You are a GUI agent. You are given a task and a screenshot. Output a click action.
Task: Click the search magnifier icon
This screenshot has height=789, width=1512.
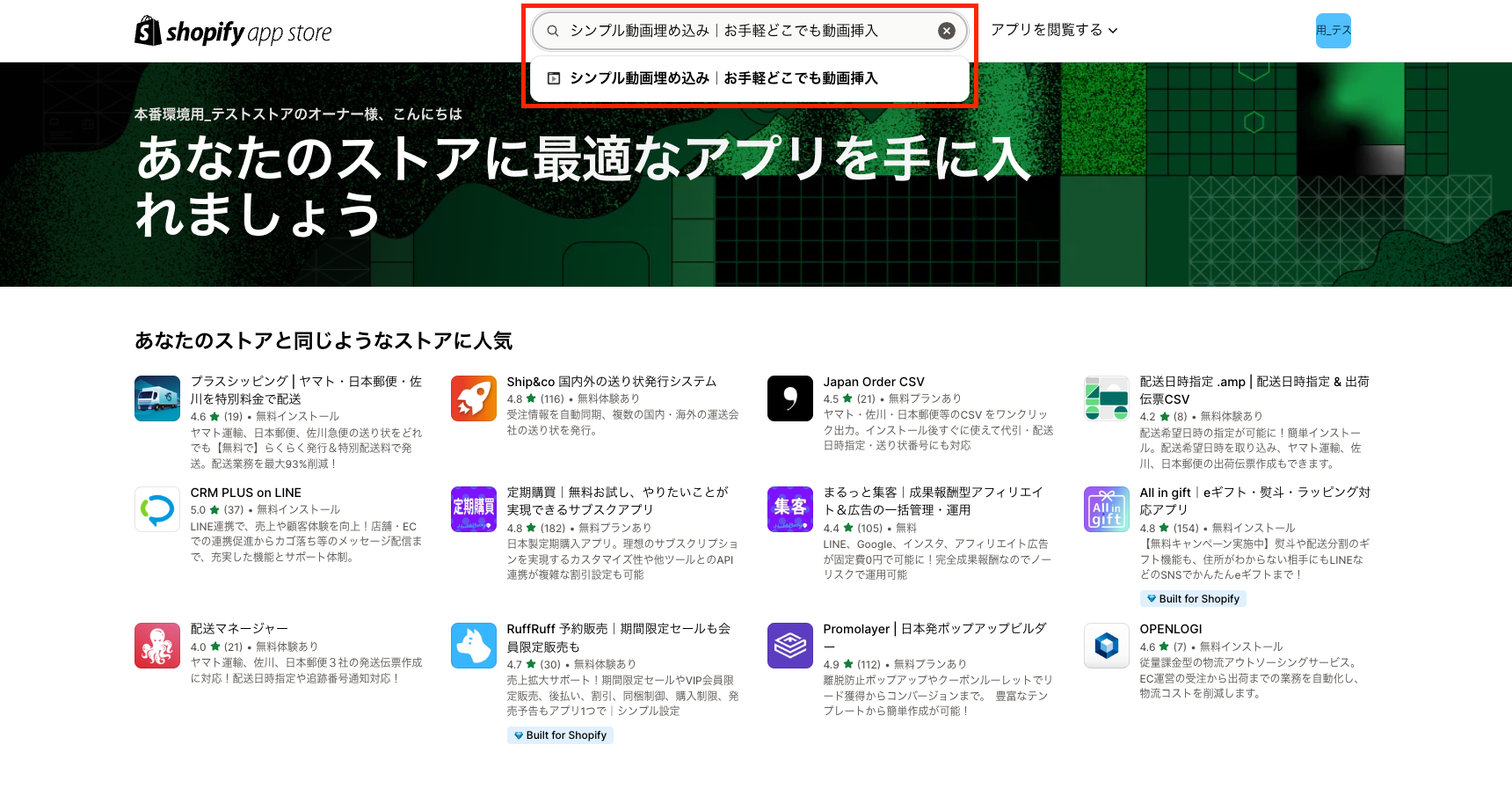click(x=553, y=31)
